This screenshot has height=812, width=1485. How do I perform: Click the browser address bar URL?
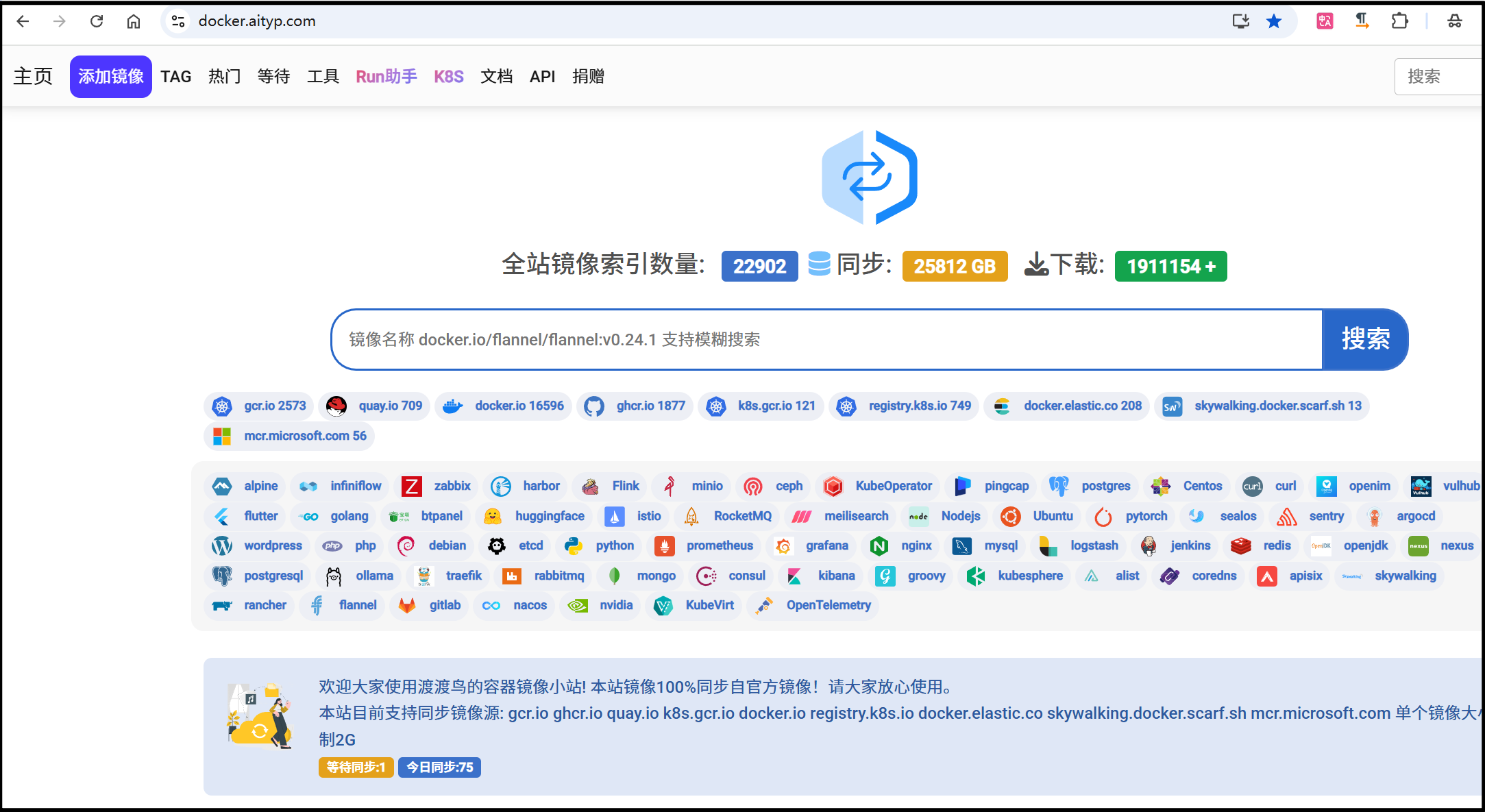(x=257, y=21)
